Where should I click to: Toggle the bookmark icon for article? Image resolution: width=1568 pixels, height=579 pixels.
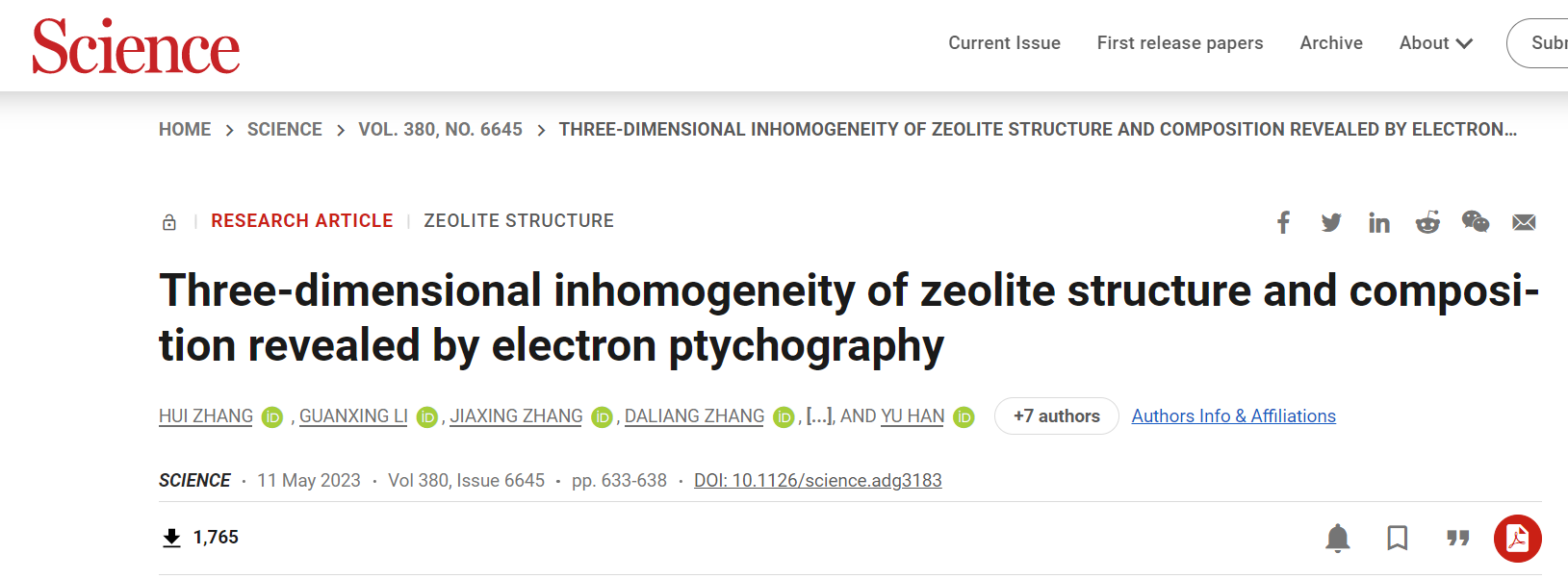(x=1398, y=538)
